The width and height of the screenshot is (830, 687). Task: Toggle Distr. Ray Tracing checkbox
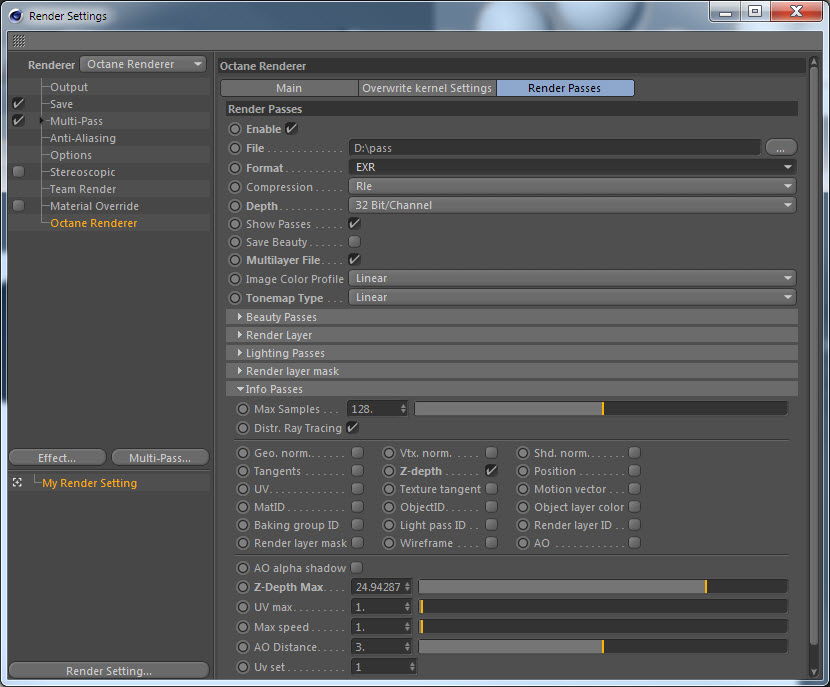352,427
